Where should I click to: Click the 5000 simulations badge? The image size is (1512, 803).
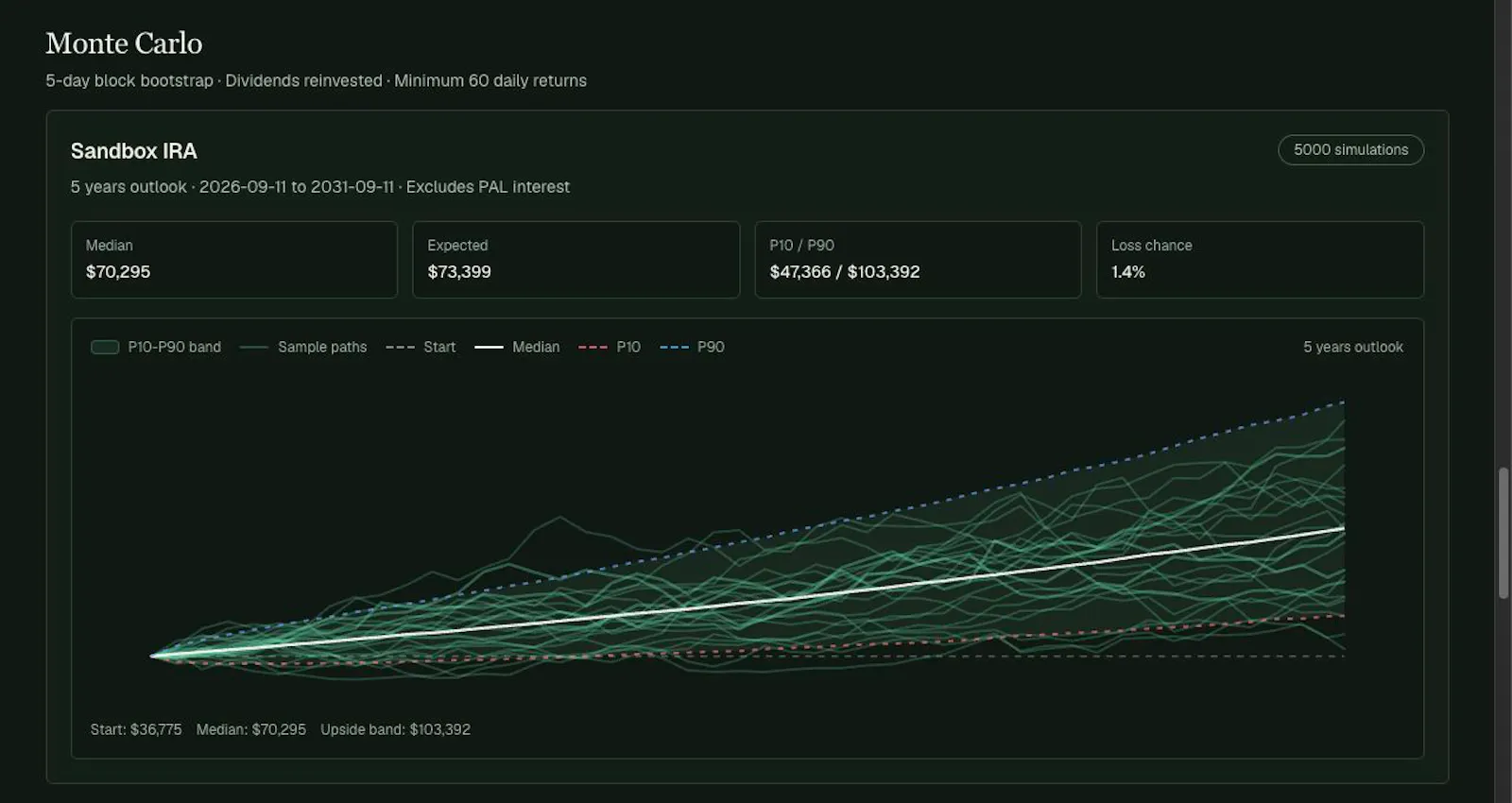point(1350,150)
